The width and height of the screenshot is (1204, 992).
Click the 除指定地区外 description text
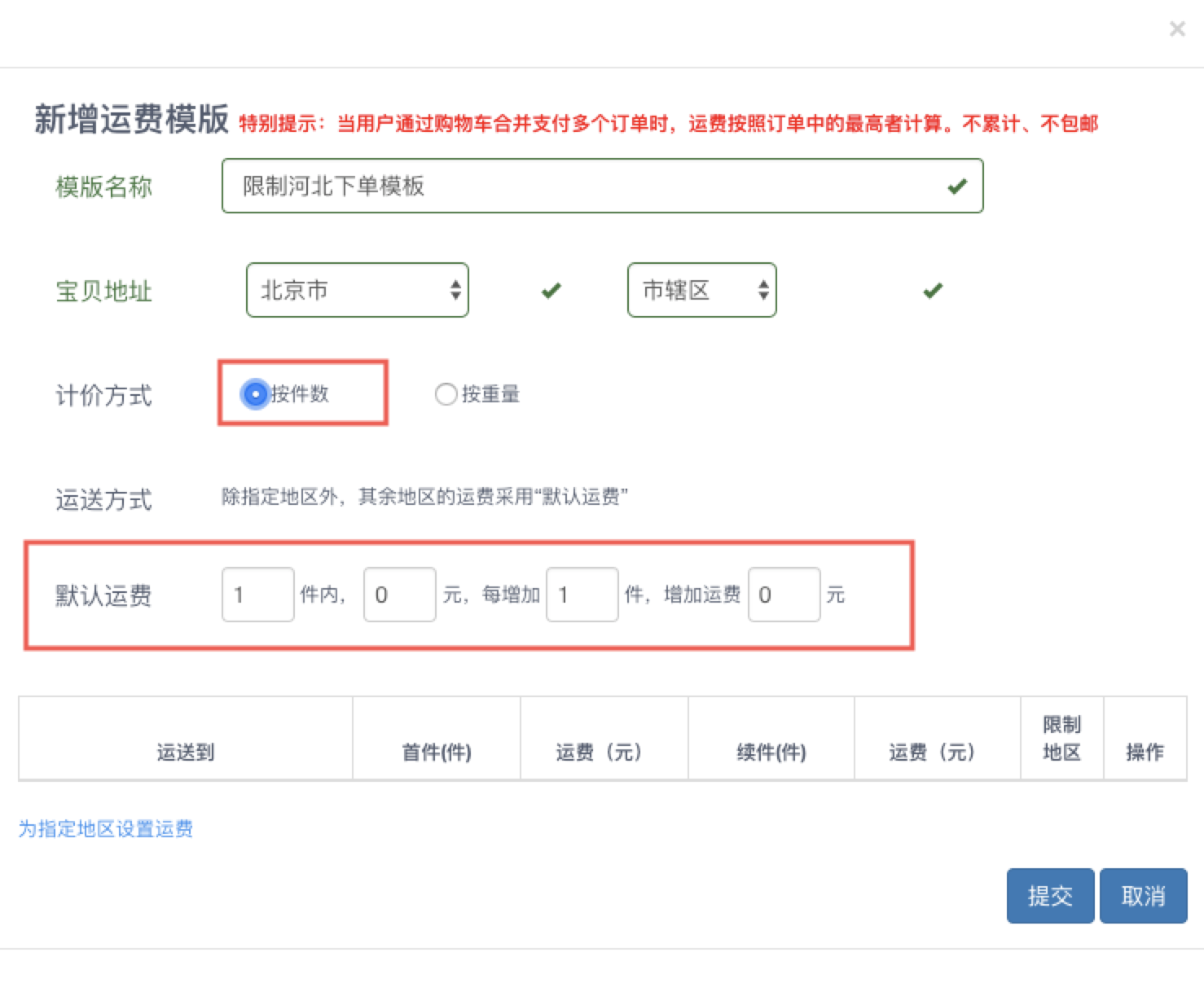424,497
